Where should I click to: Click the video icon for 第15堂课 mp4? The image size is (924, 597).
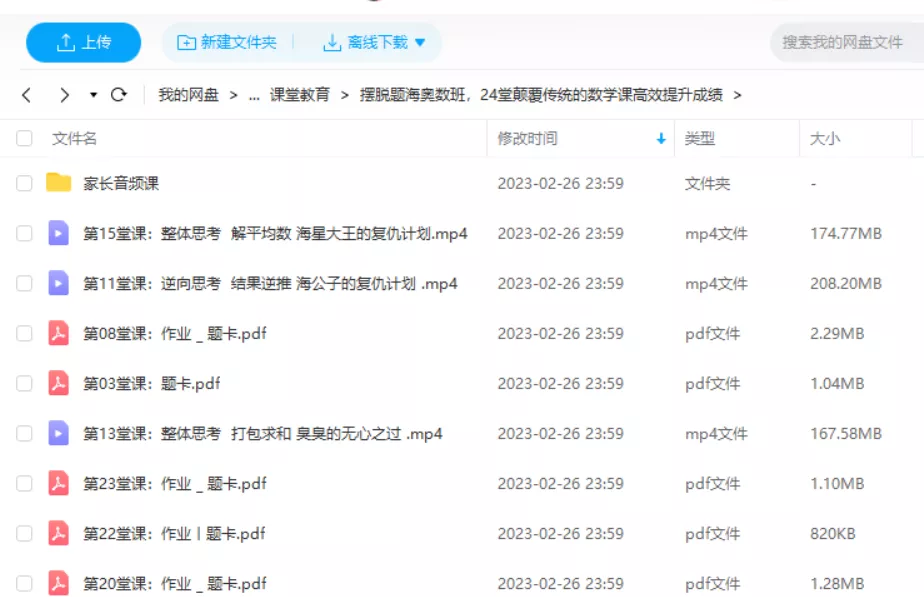click(59, 233)
